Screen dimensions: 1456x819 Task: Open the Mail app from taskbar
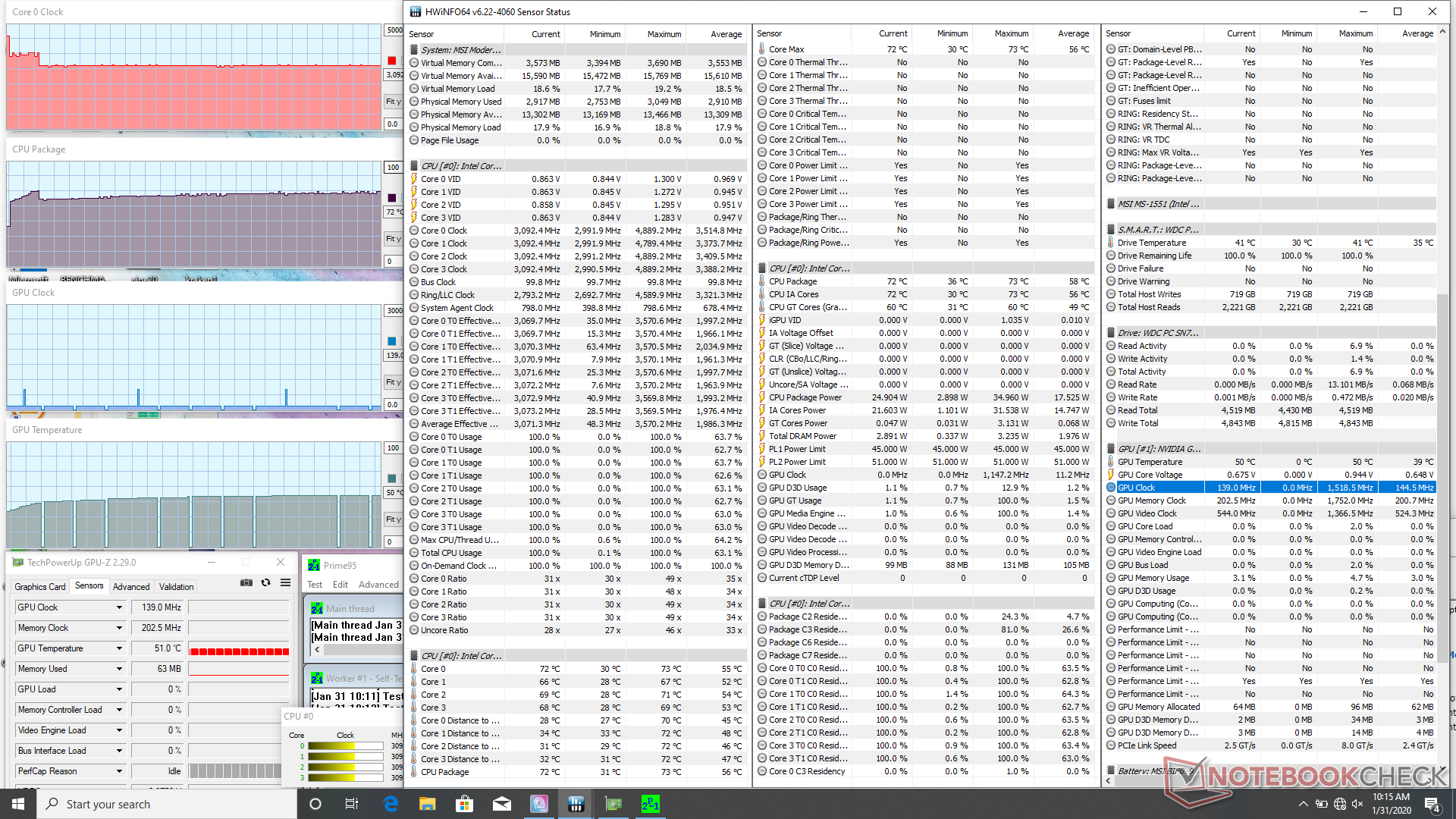(502, 804)
